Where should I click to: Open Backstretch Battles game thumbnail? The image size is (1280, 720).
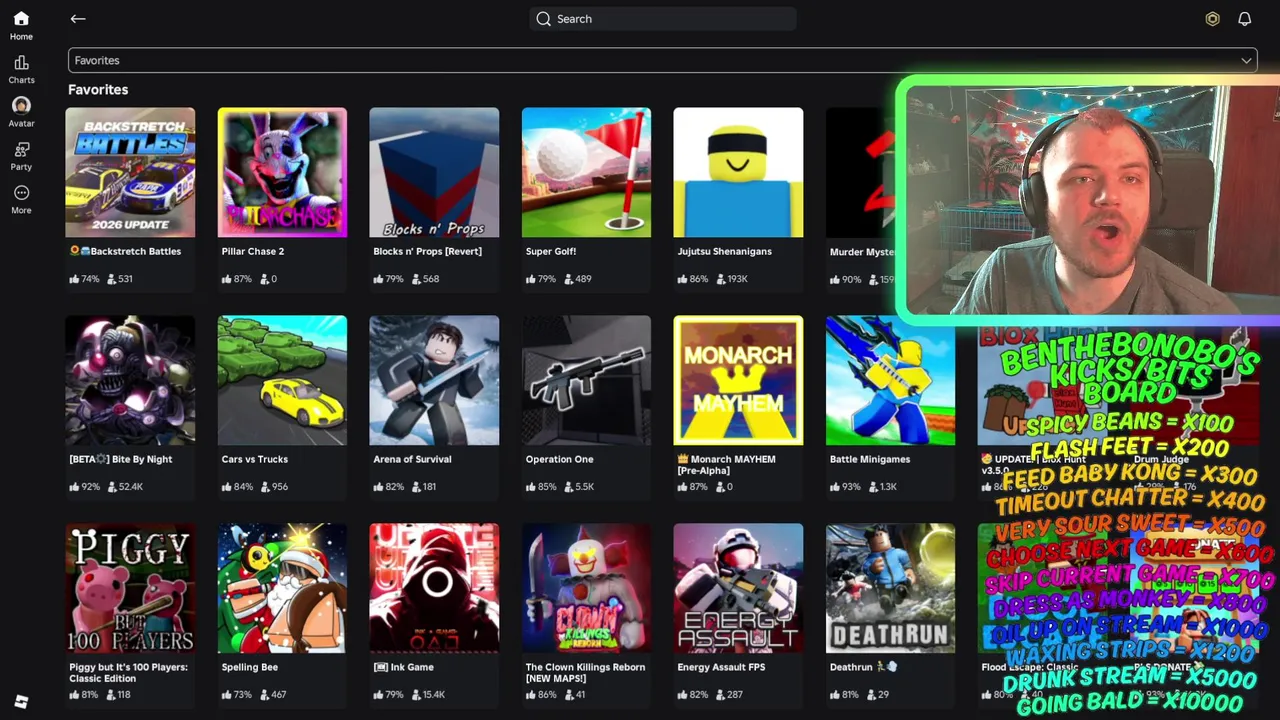[x=130, y=172]
